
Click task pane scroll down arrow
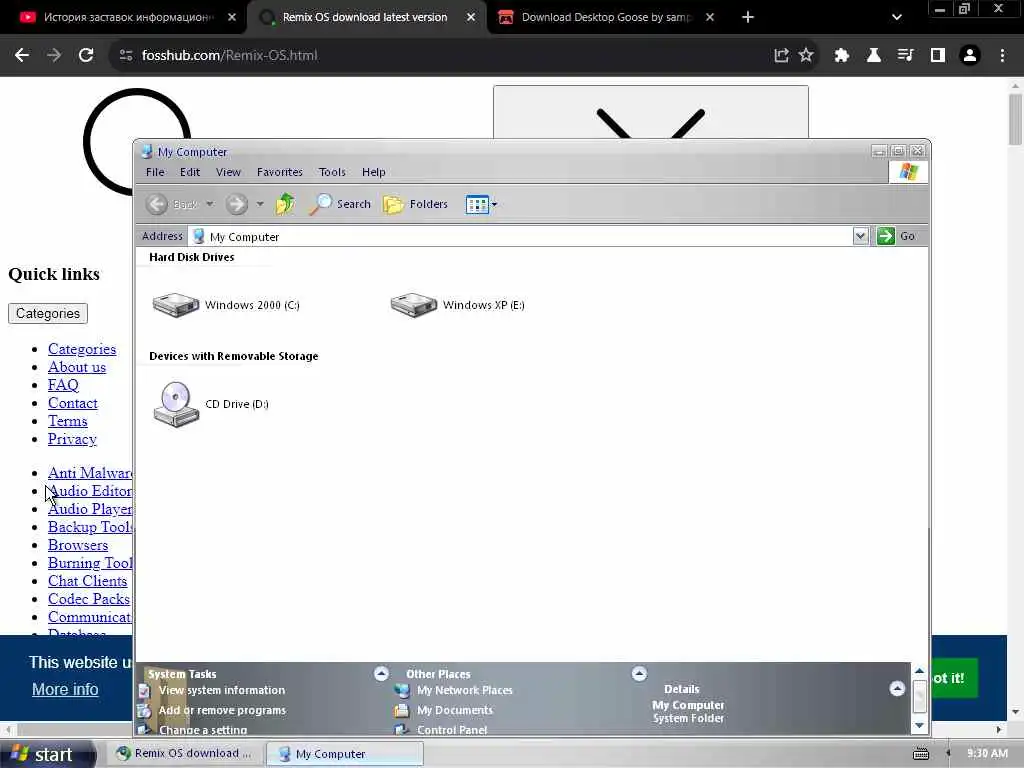[920, 726]
